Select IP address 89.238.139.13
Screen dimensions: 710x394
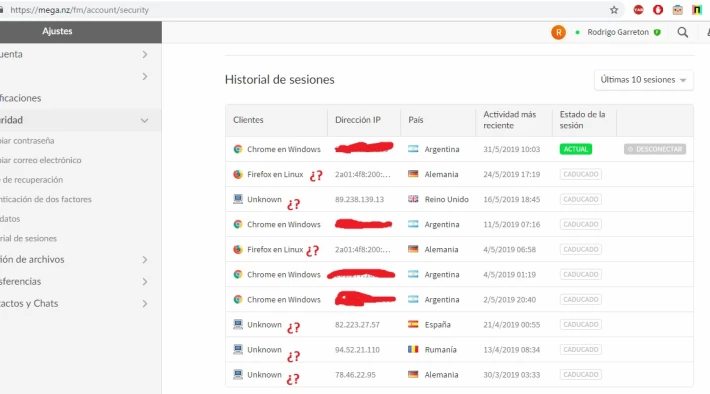click(360, 199)
